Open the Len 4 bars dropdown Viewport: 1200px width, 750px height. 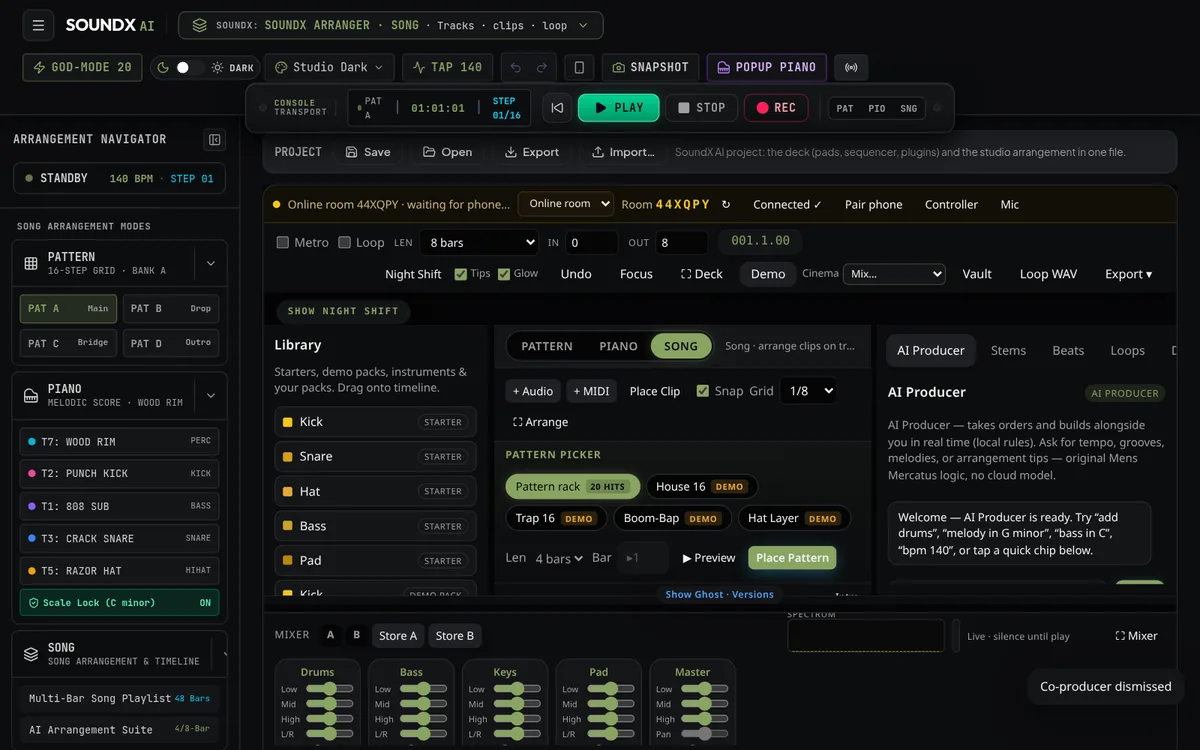(559, 558)
